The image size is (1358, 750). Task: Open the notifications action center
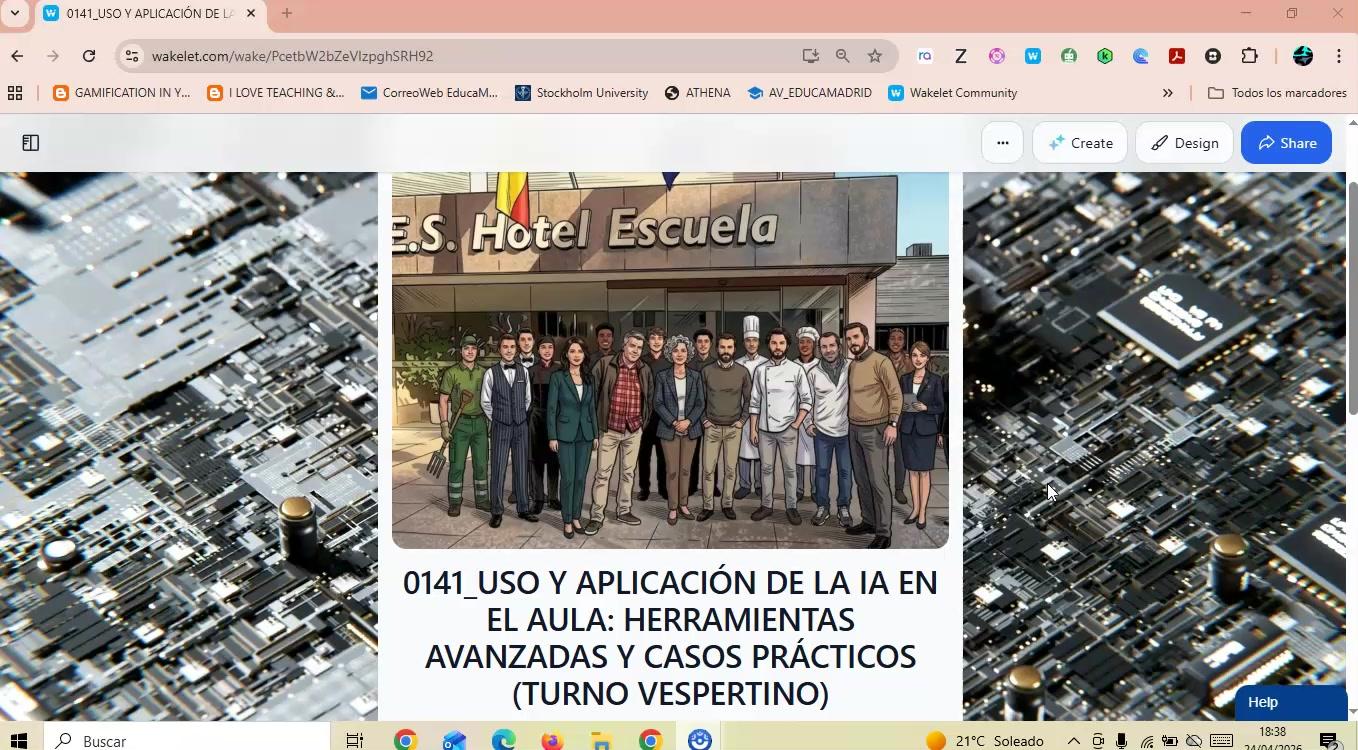[x=1330, y=741]
